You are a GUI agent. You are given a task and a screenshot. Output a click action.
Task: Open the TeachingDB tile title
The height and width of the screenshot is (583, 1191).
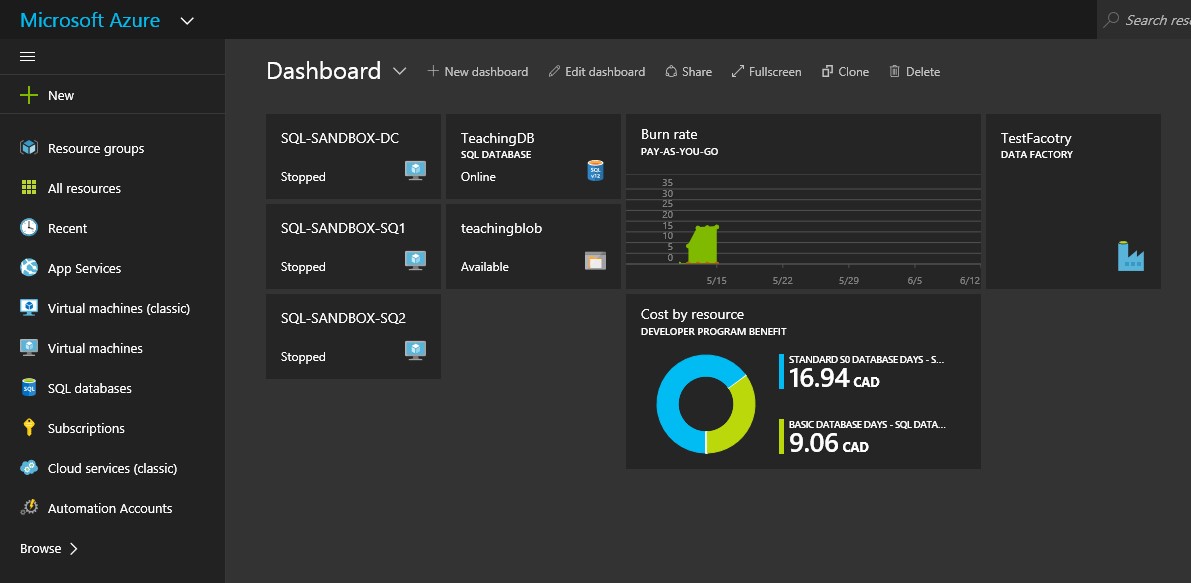[498, 138]
